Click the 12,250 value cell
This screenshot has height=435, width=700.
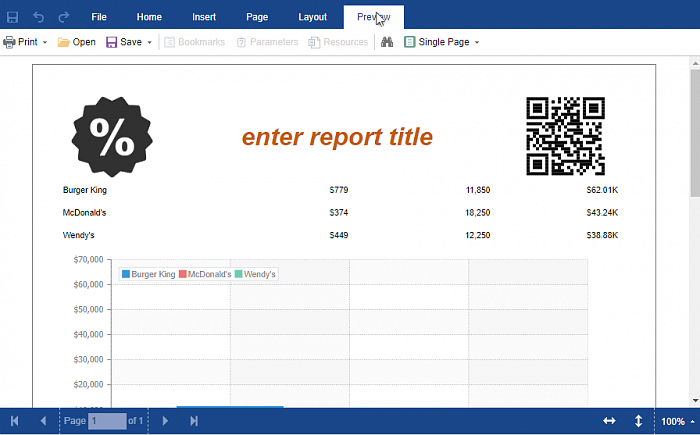478,235
